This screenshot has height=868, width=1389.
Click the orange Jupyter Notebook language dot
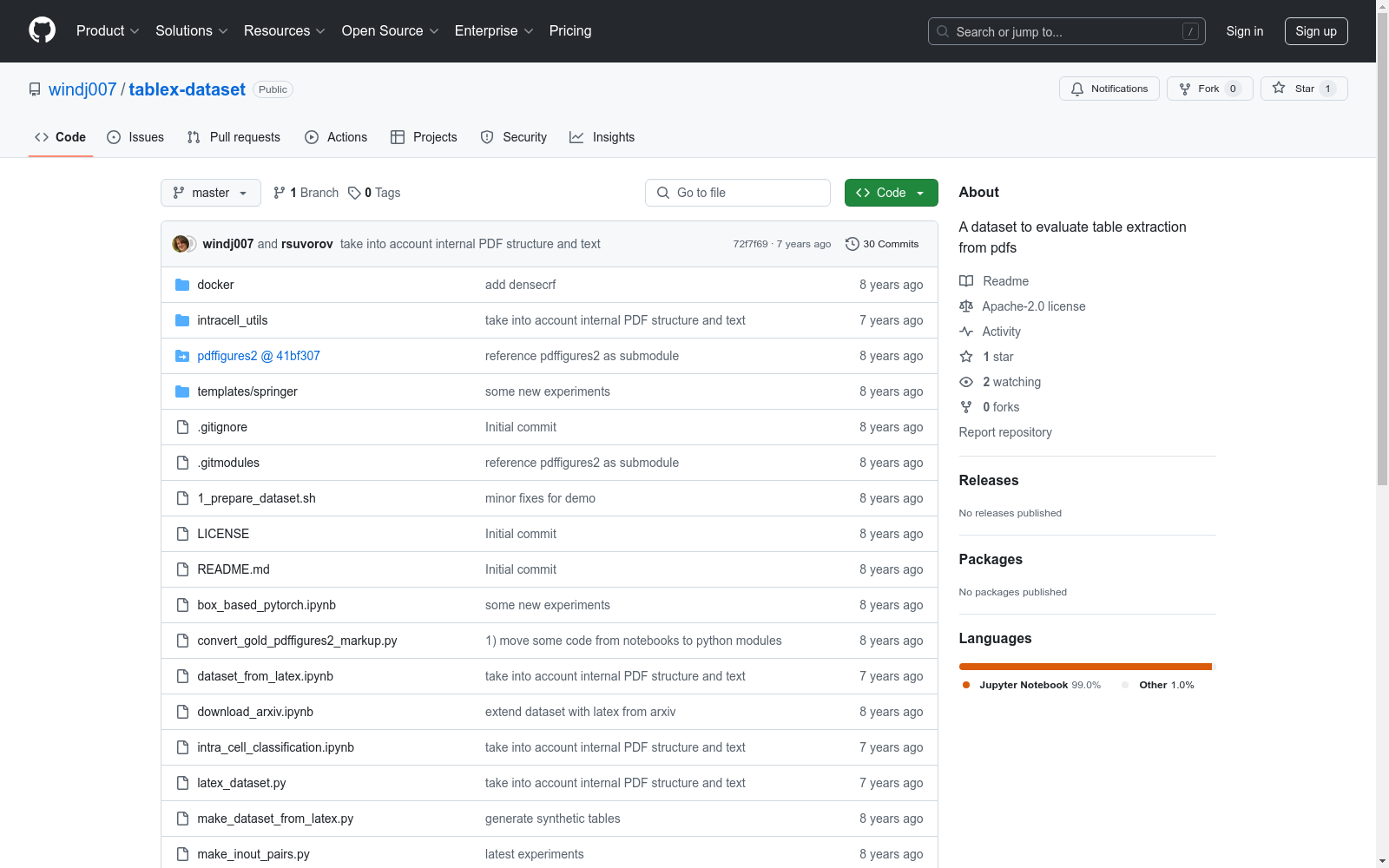pyautogui.click(x=966, y=685)
